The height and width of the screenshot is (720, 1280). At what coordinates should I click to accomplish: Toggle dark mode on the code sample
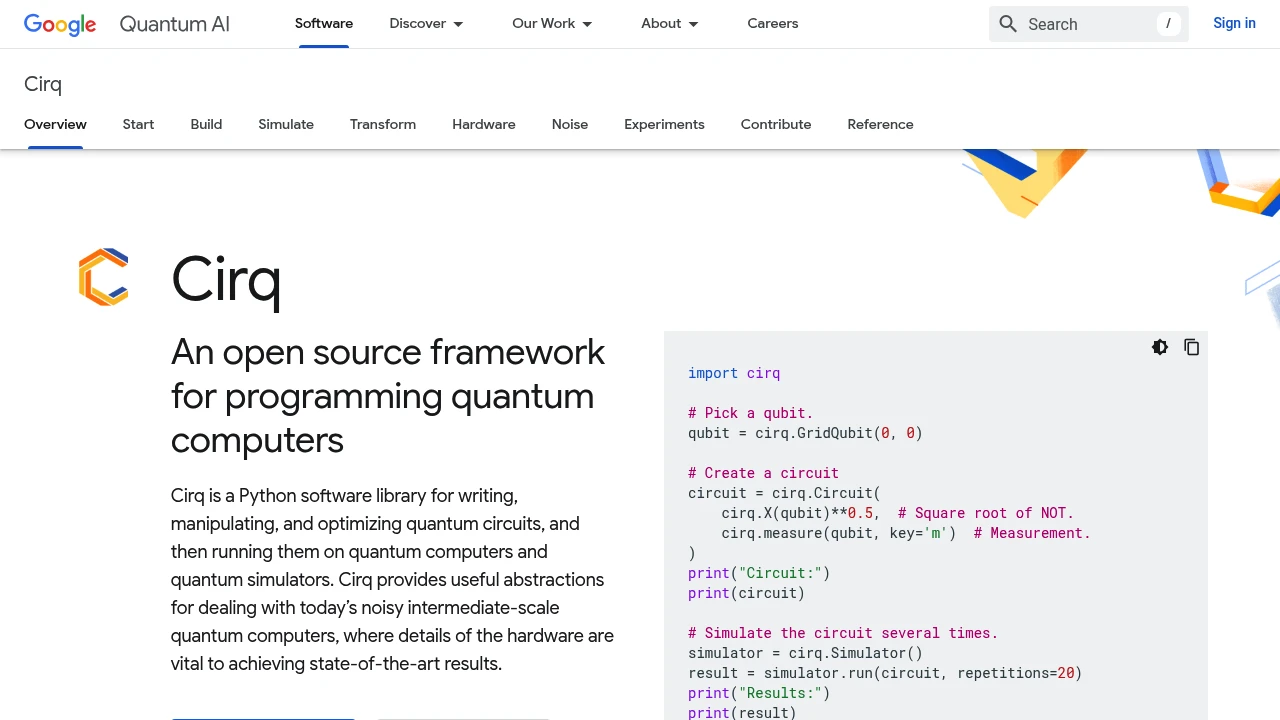tap(1160, 347)
